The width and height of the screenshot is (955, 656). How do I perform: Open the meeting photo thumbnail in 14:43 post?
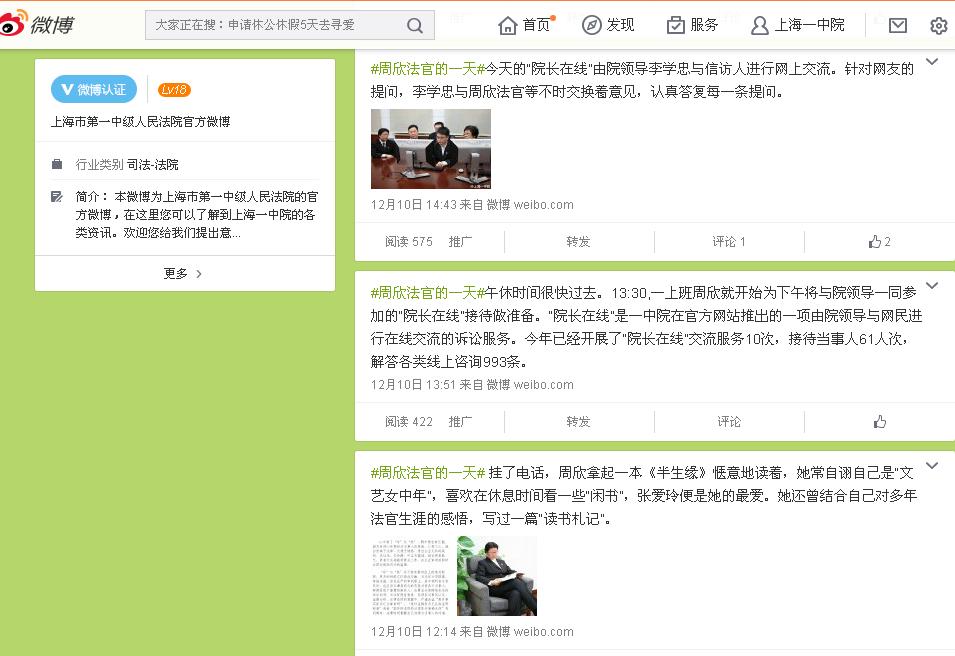point(431,149)
